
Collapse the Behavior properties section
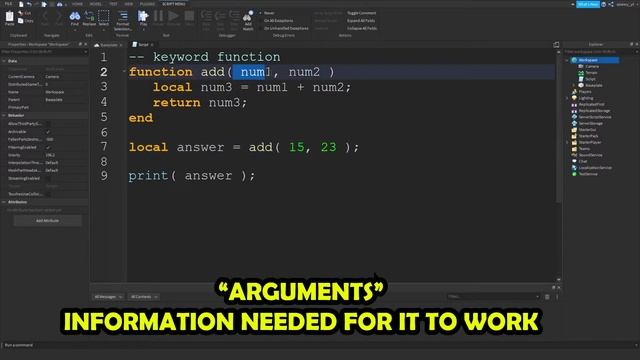pyautogui.click(x=4, y=116)
